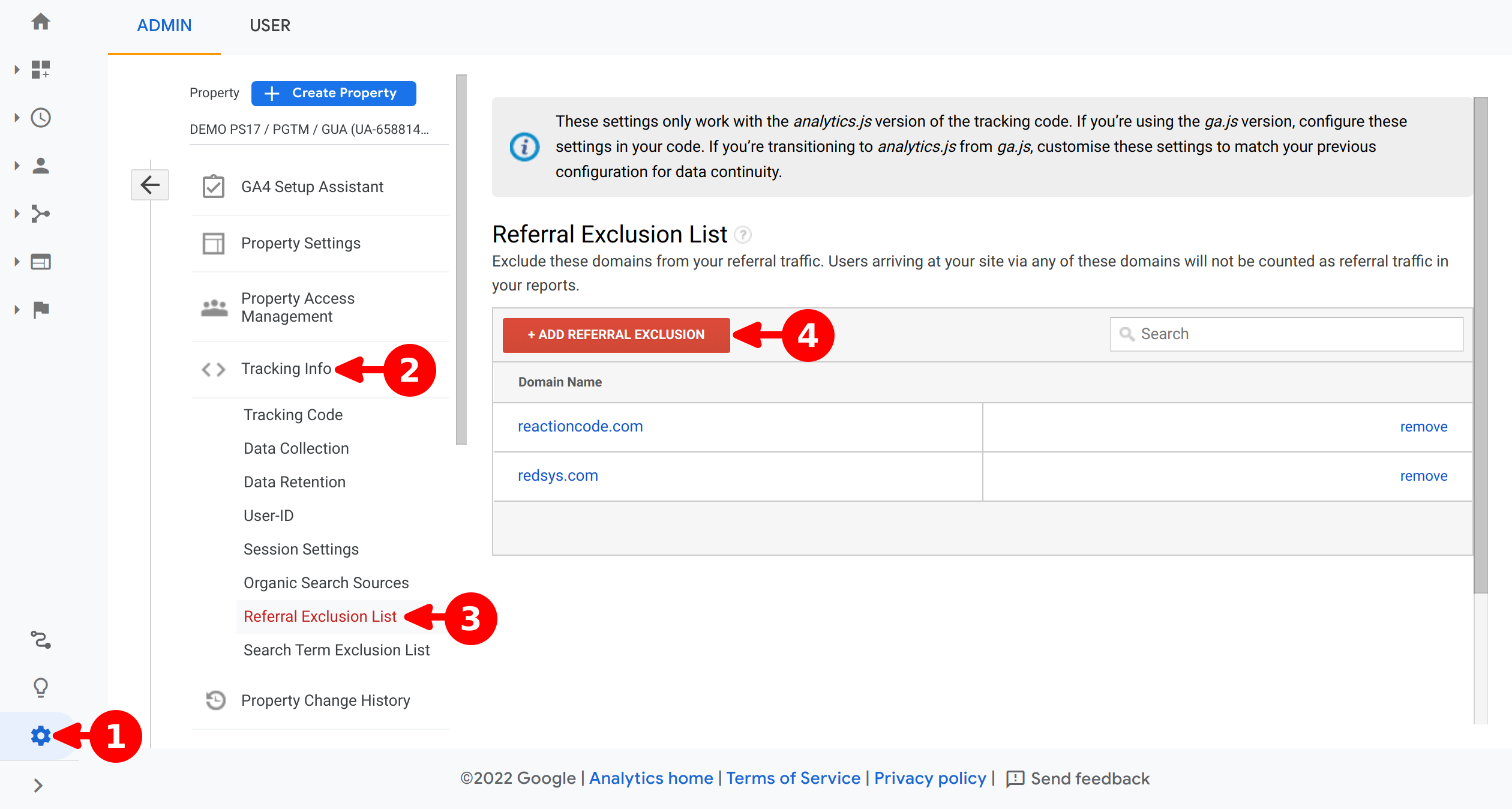This screenshot has height=809, width=1512.
Task: Click the Discover lightbulb icon
Action: (x=40, y=687)
